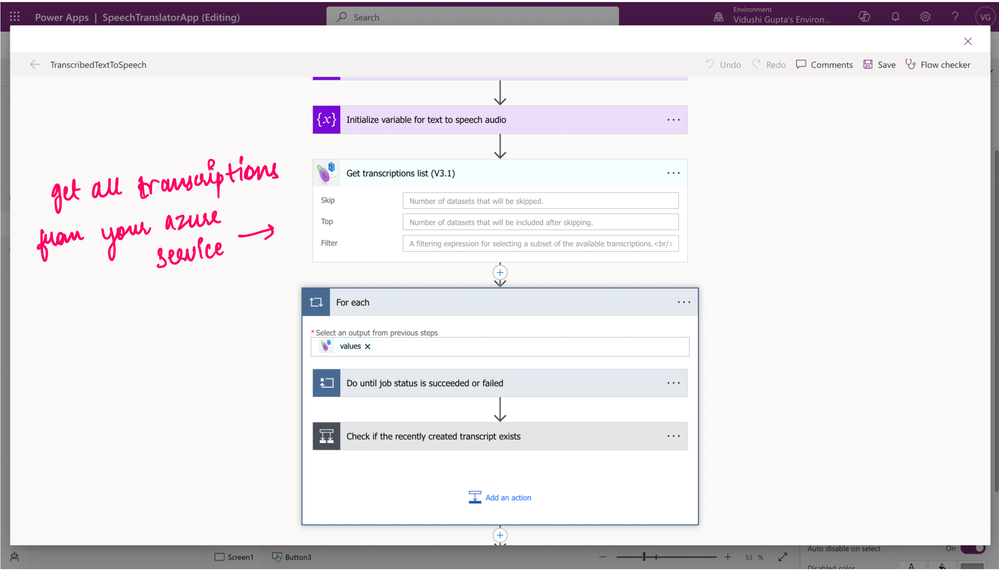Open the environment picker icon
Screen dimensions: 999x570
pos(719,17)
